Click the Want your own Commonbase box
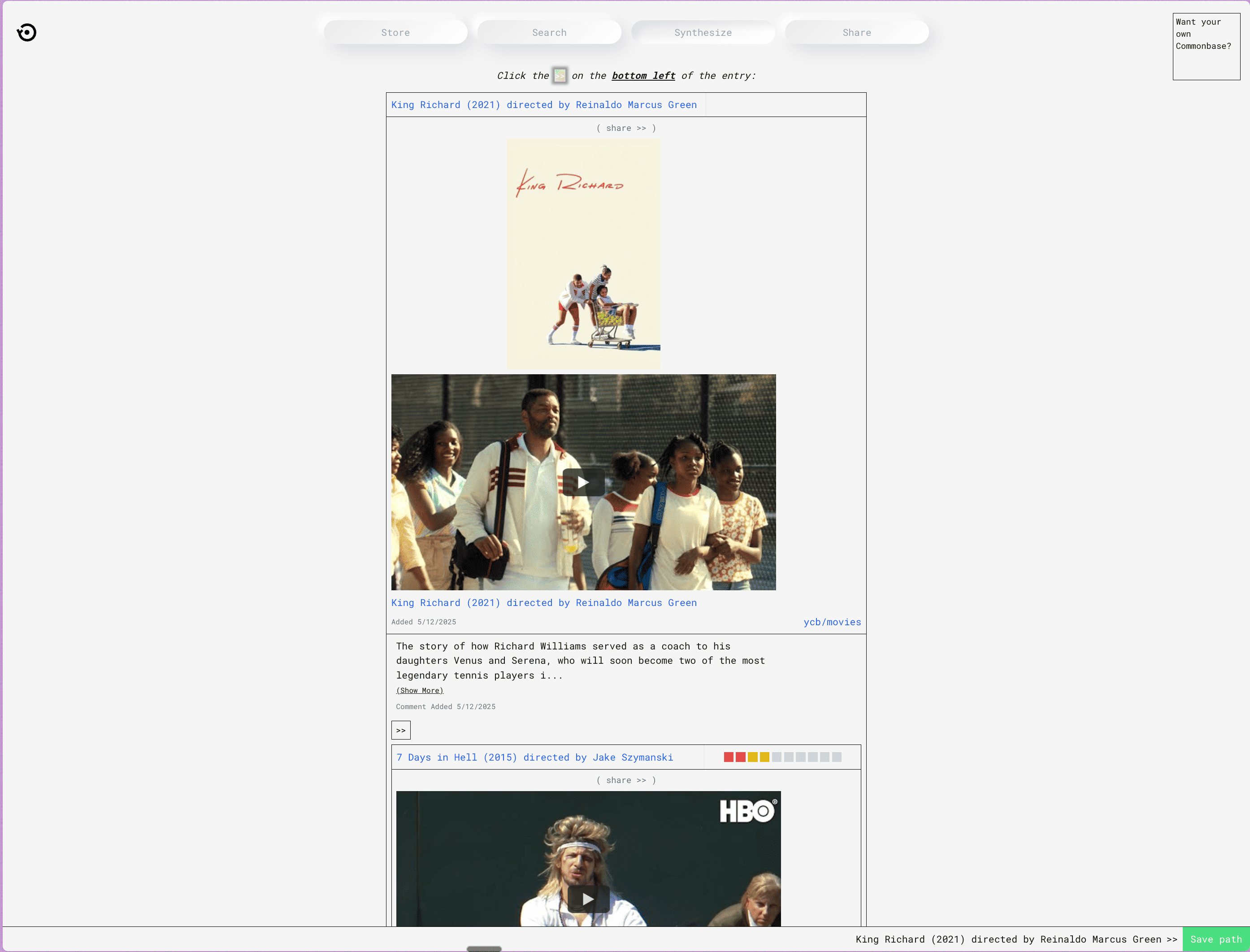The image size is (1250, 952). click(x=1206, y=47)
